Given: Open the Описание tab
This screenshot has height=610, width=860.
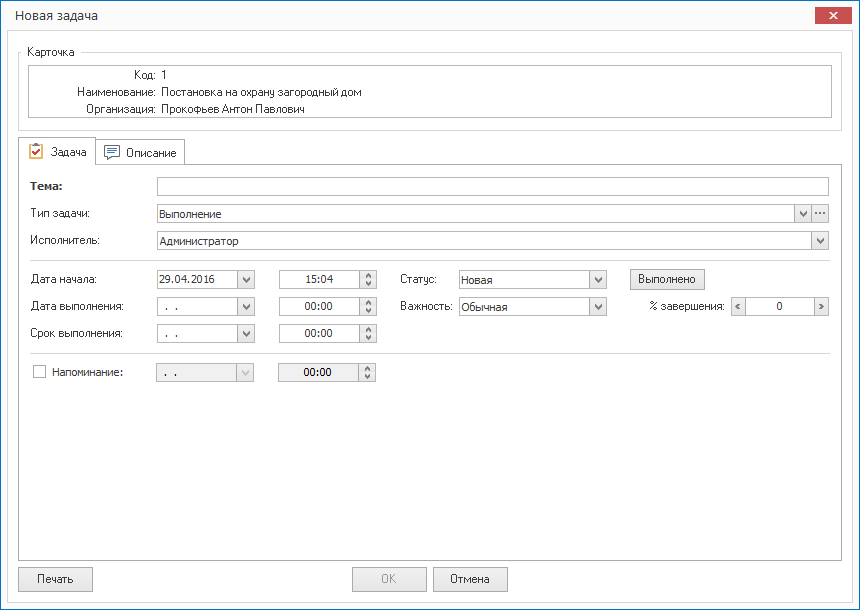Looking at the screenshot, I should pos(140,152).
